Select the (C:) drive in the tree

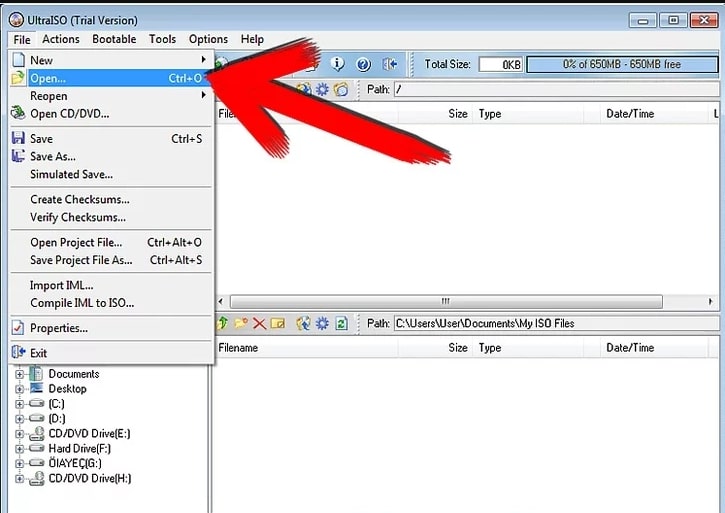(x=56, y=404)
